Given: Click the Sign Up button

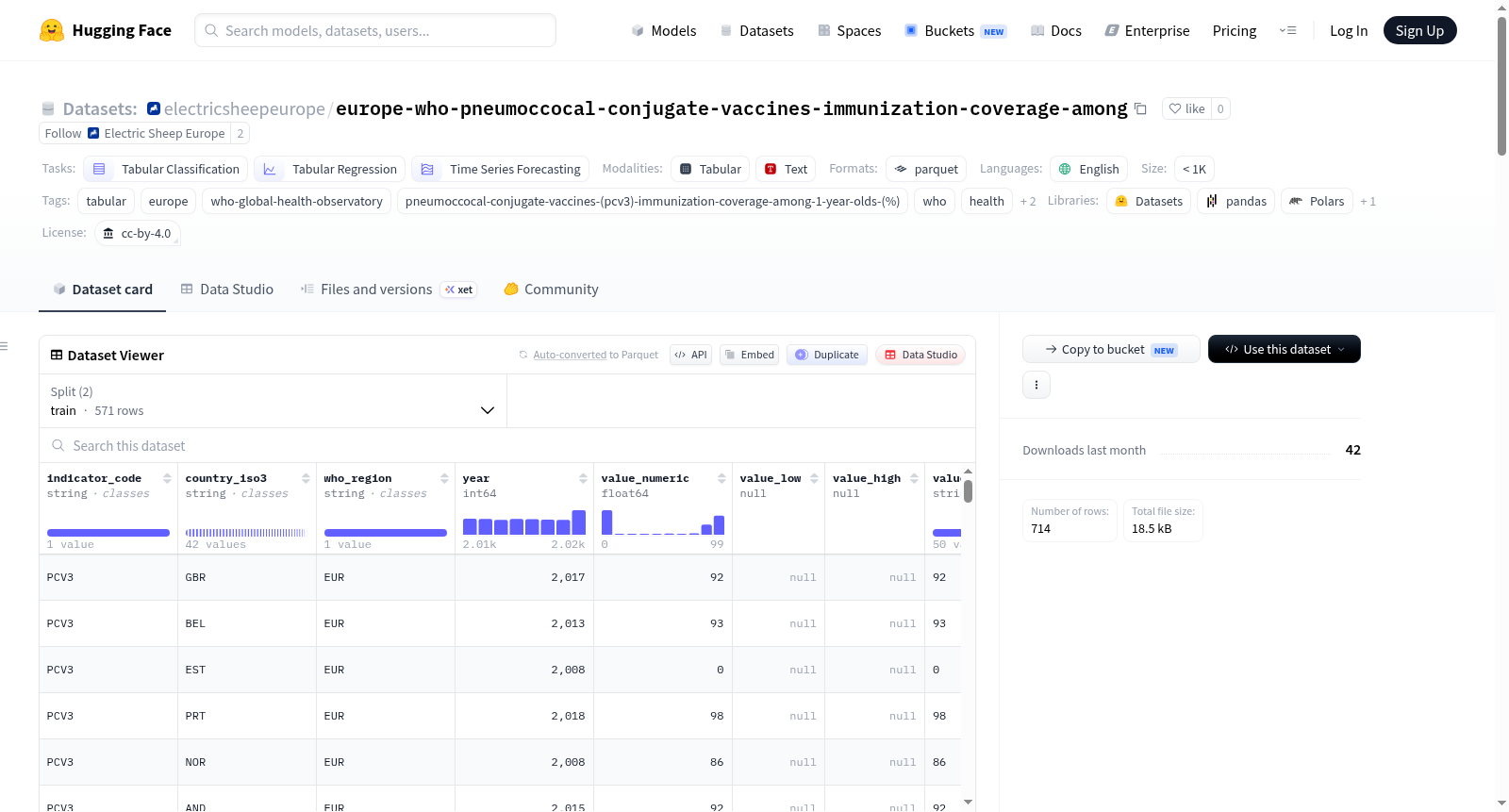Looking at the screenshot, I should 1419,30.
